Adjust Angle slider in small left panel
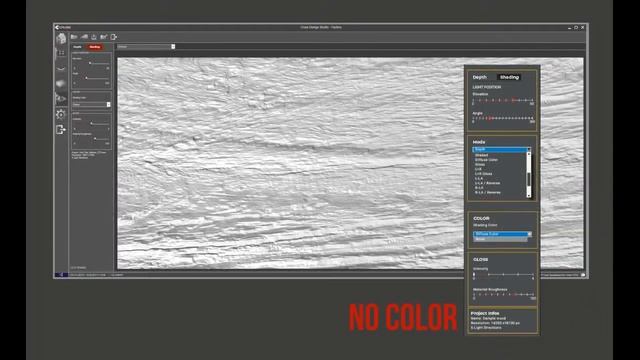Screen dimensions: 640x360 point(91,78)
